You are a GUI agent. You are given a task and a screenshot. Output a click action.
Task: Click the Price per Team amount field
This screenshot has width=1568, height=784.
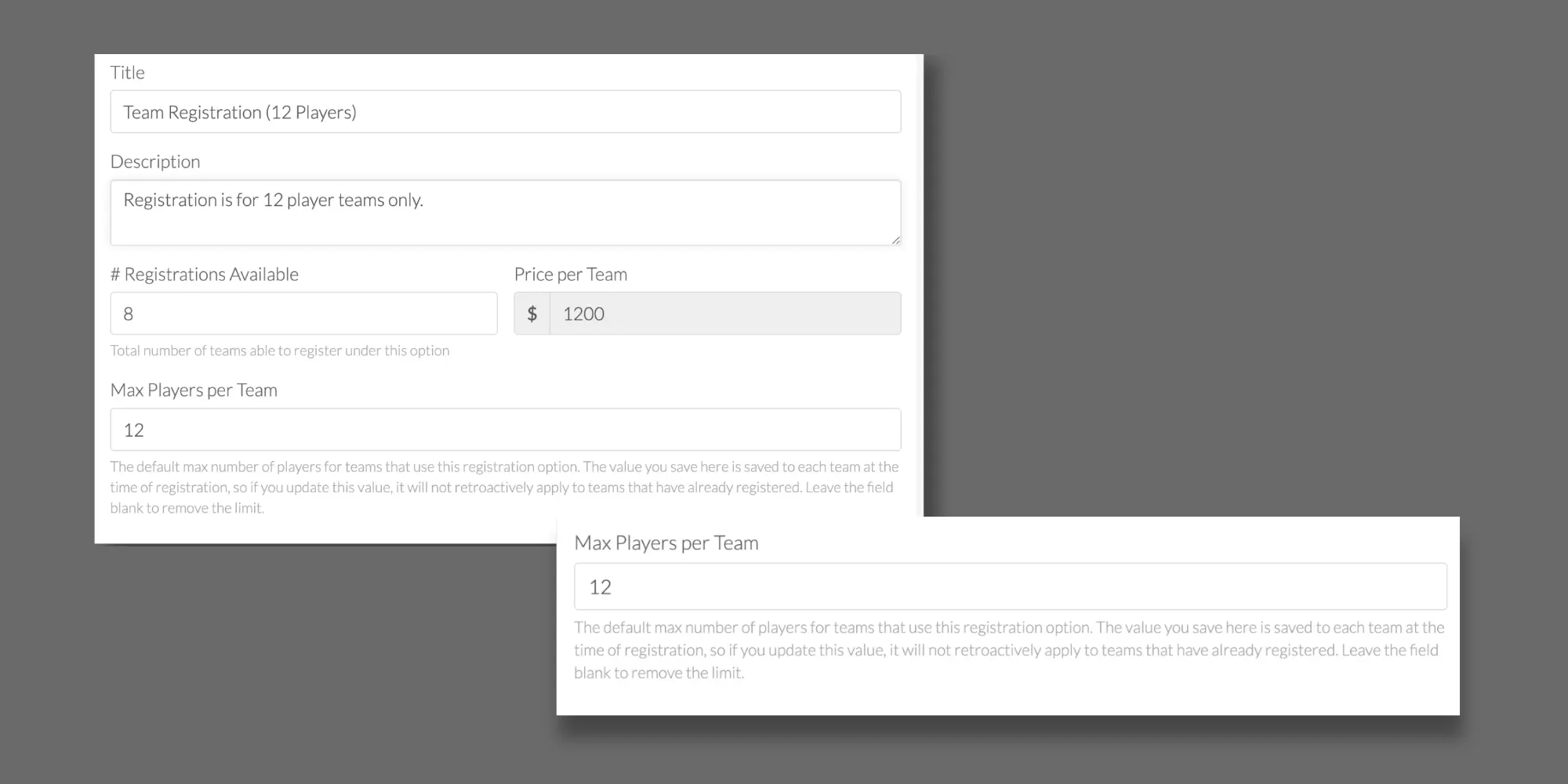[724, 314]
